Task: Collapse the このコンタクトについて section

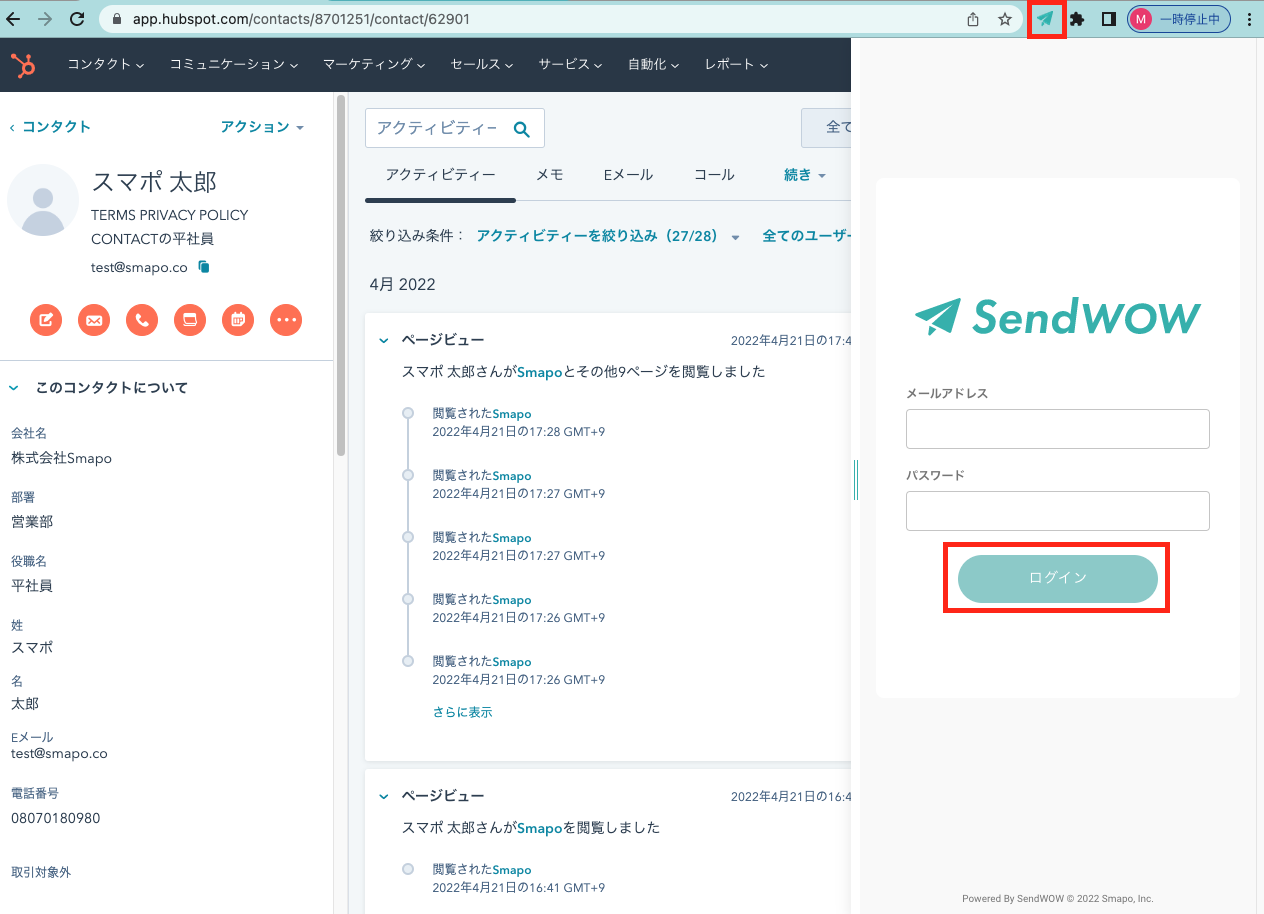Action: [14, 388]
